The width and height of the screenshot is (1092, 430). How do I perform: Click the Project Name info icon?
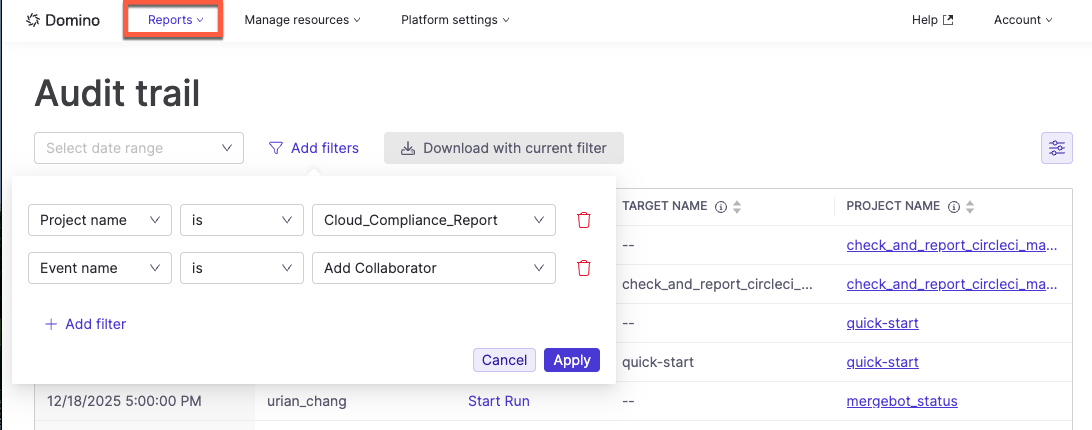(954, 207)
